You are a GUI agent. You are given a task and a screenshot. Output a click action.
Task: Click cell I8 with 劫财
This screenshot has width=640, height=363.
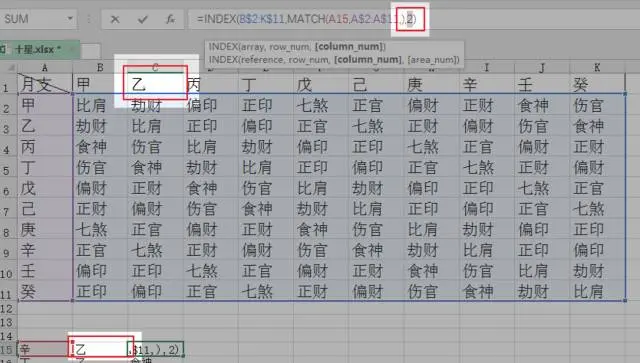[x=487, y=229]
